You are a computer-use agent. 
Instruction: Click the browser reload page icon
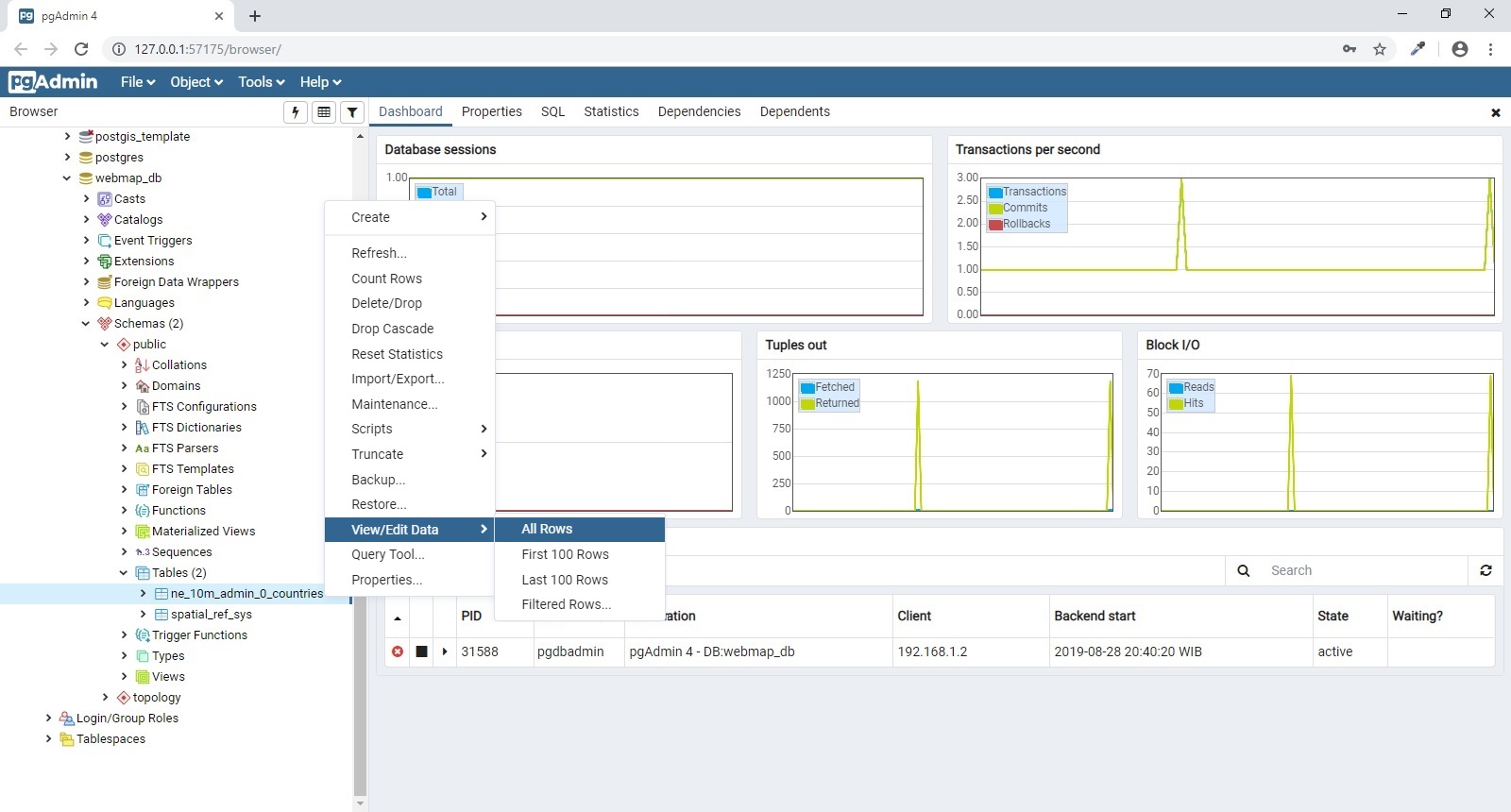click(x=81, y=49)
